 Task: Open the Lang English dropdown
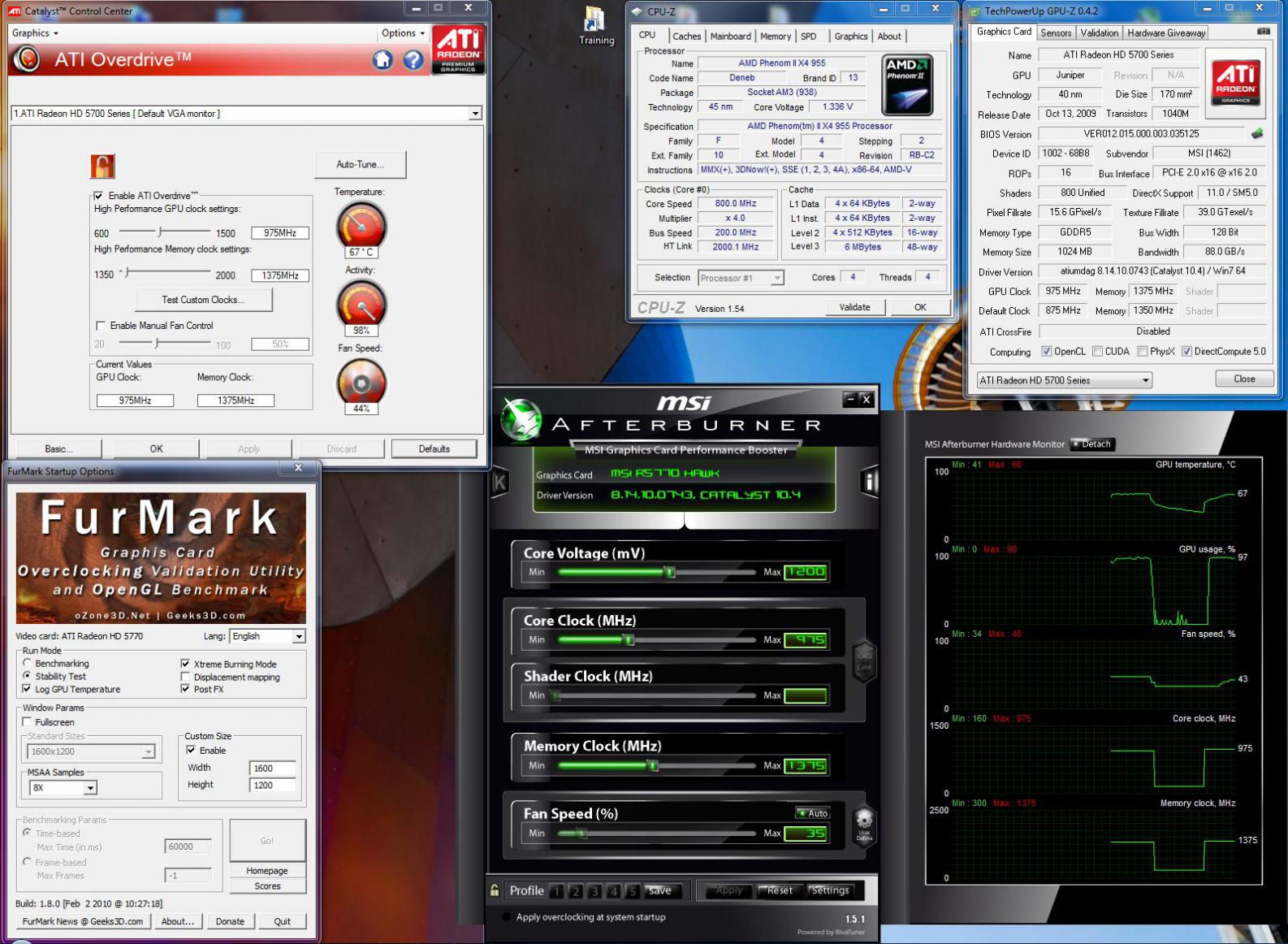(x=299, y=636)
